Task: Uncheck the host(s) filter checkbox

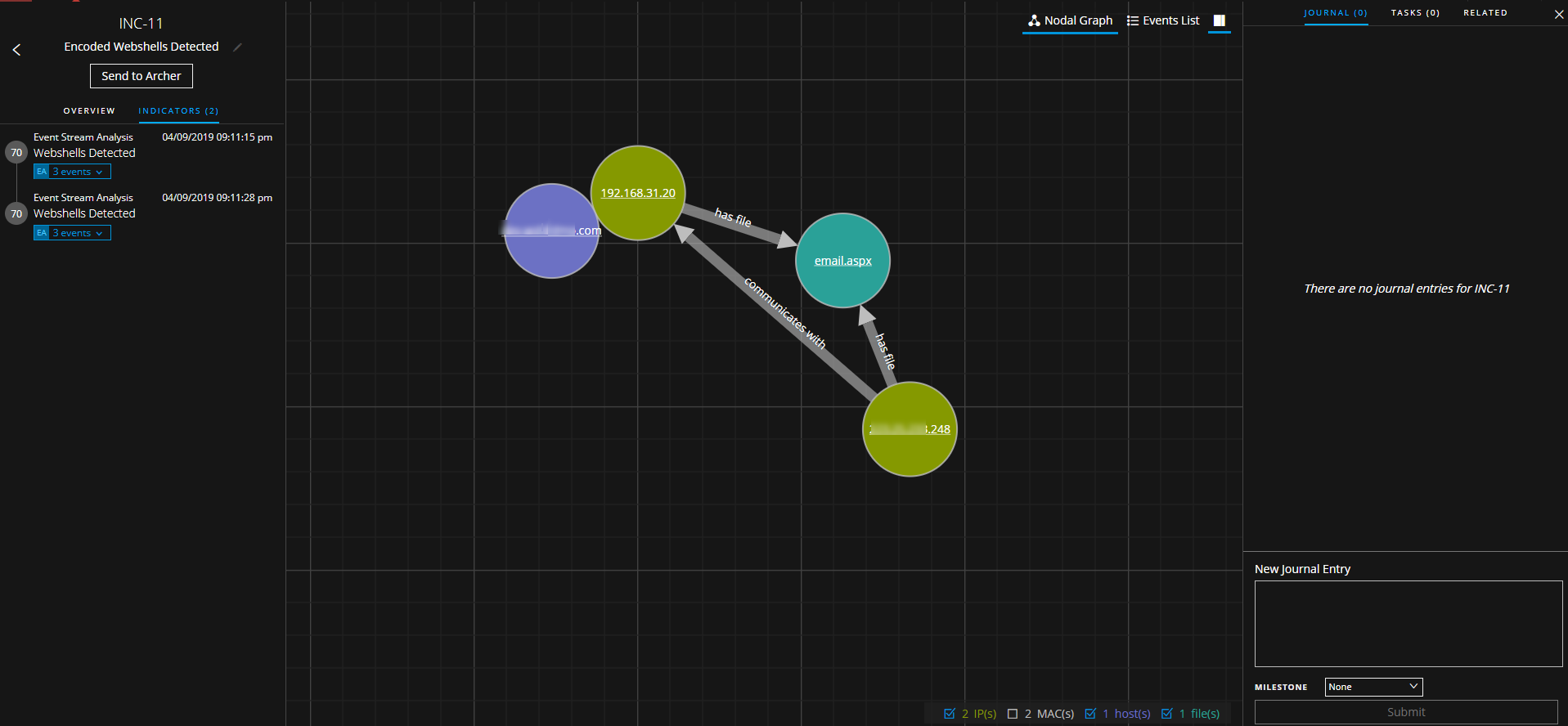Action: pos(1090,714)
